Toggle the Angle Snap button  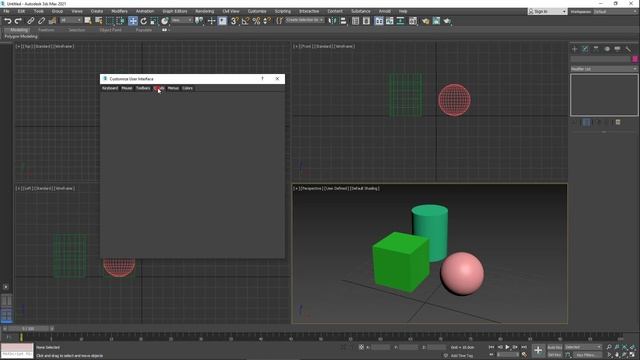pyautogui.click(x=245, y=21)
